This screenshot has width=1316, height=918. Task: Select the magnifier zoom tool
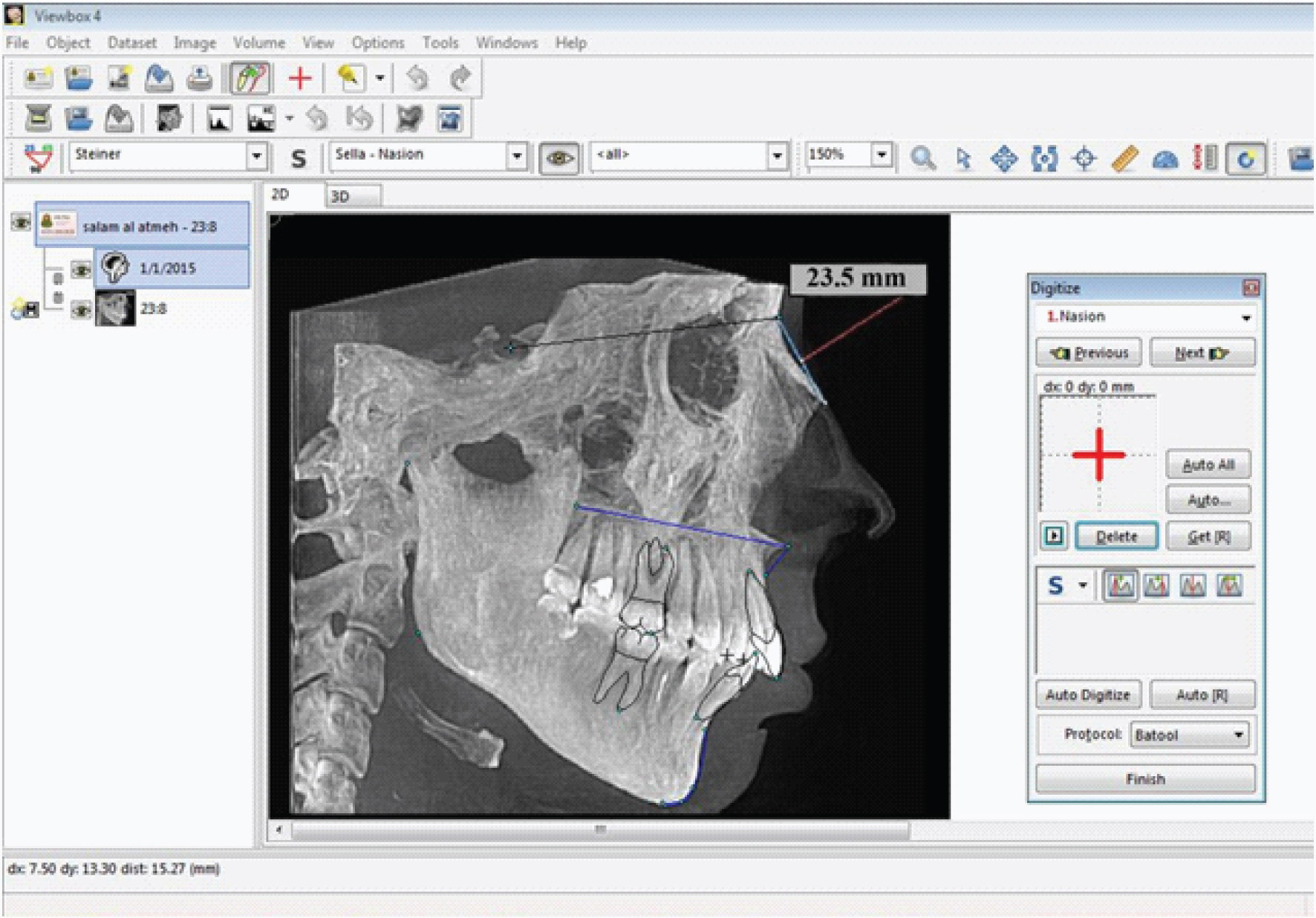923,158
